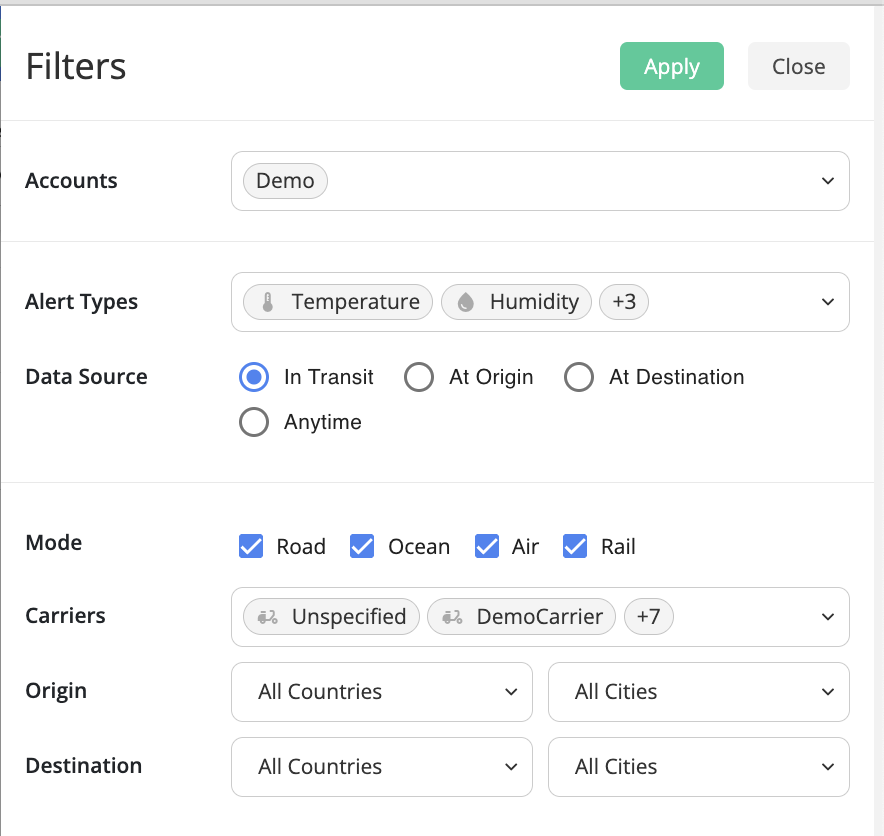Click the thermometer icon in Temperature chip
The width and height of the screenshot is (884, 836).
(x=267, y=302)
